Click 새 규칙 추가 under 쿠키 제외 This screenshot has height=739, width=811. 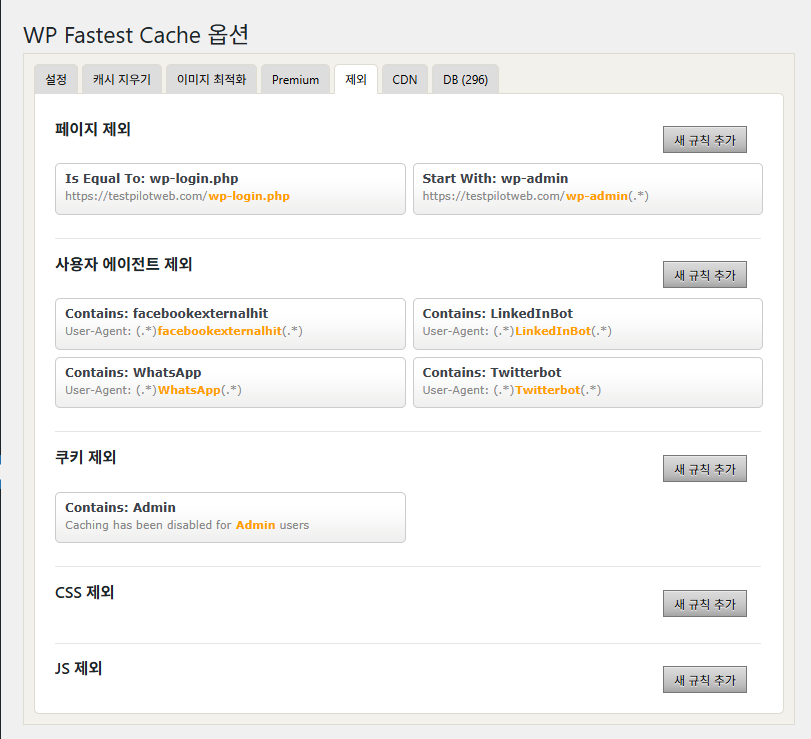[704, 468]
